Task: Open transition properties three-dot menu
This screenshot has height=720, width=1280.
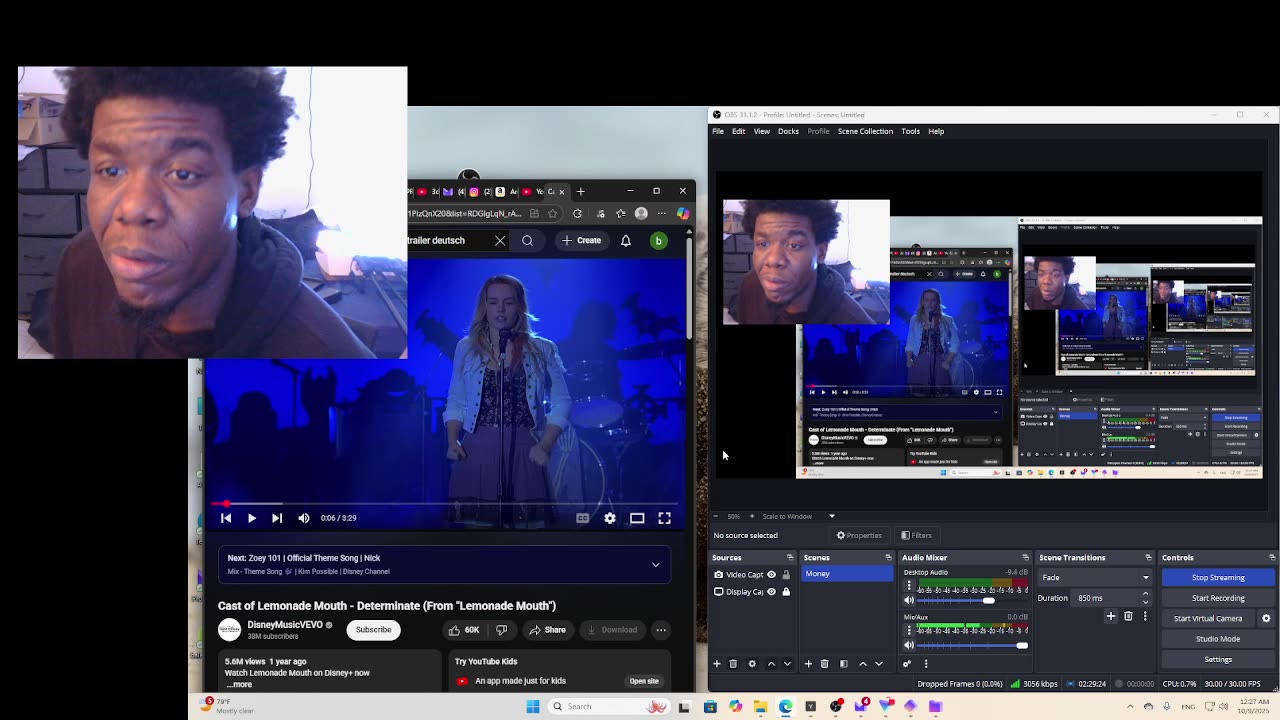Action: click(x=1145, y=617)
